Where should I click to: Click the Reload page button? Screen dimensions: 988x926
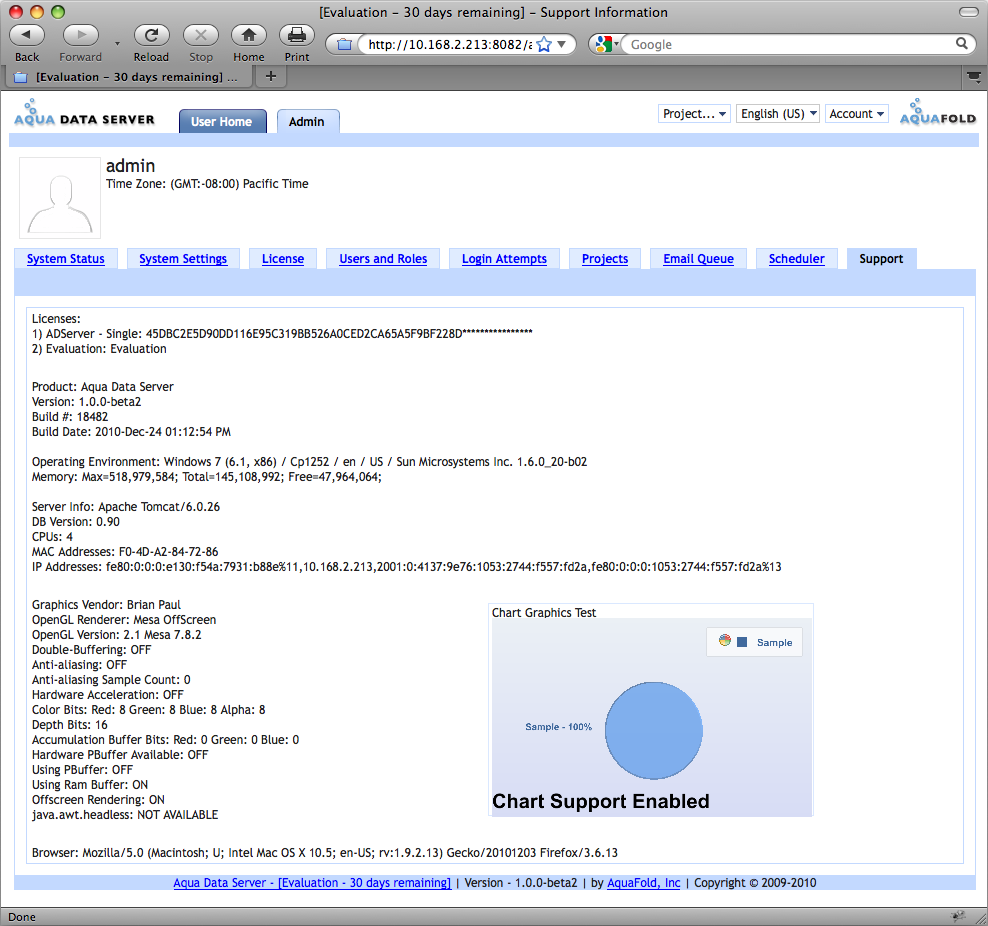click(x=151, y=35)
